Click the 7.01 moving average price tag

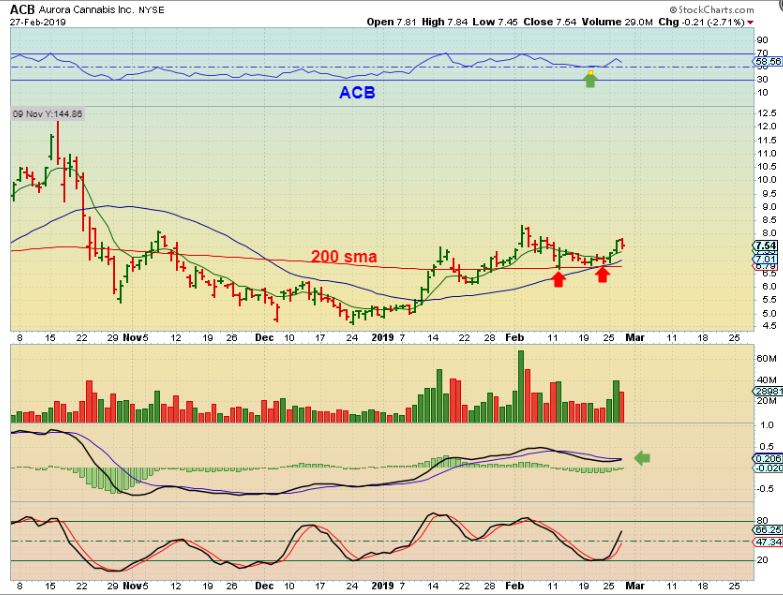pos(766,259)
